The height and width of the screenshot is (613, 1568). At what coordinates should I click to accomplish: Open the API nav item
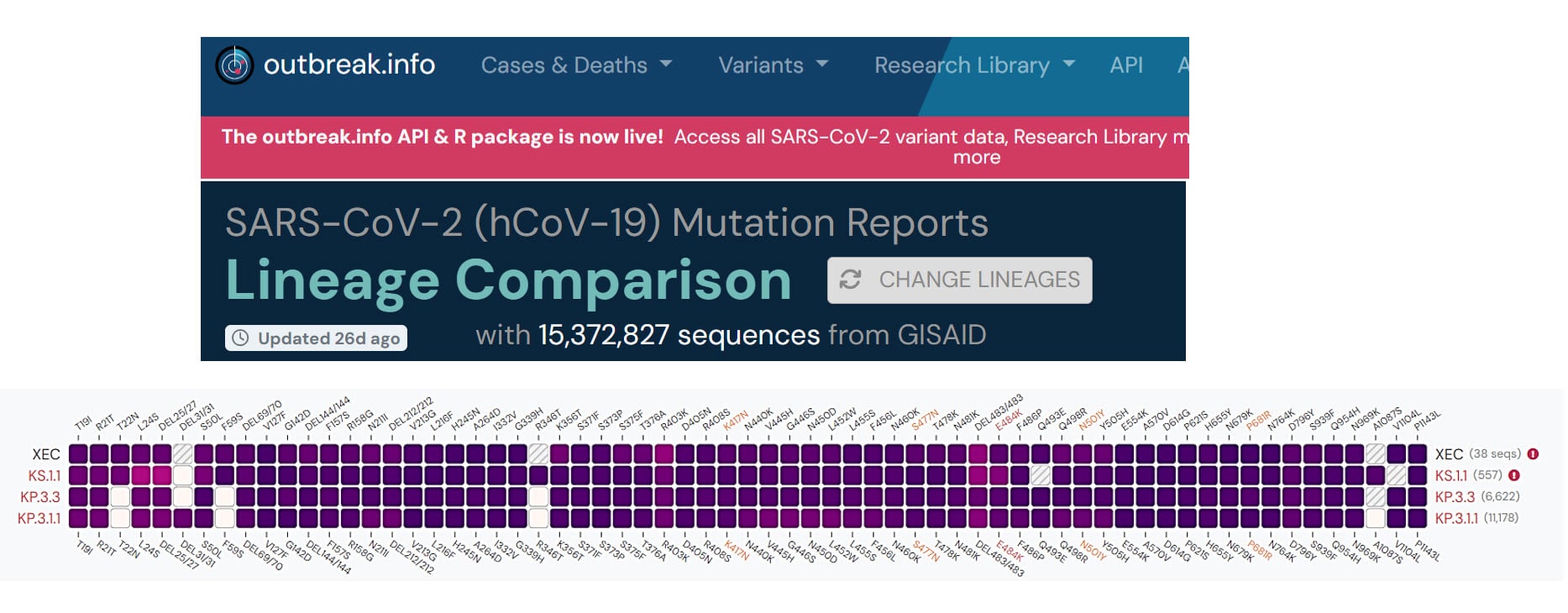point(1126,65)
